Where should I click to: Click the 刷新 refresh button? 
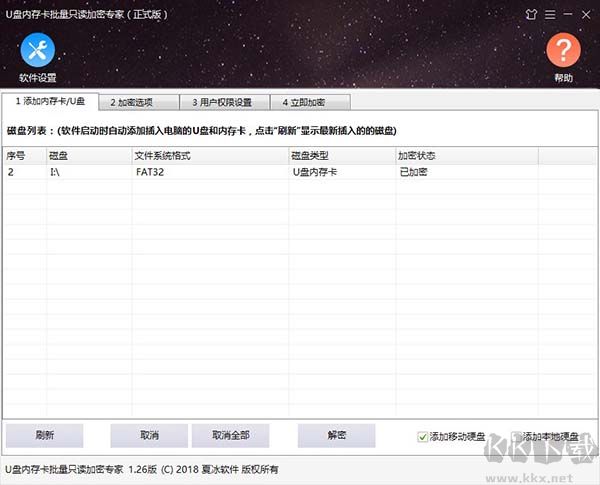[44, 435]
